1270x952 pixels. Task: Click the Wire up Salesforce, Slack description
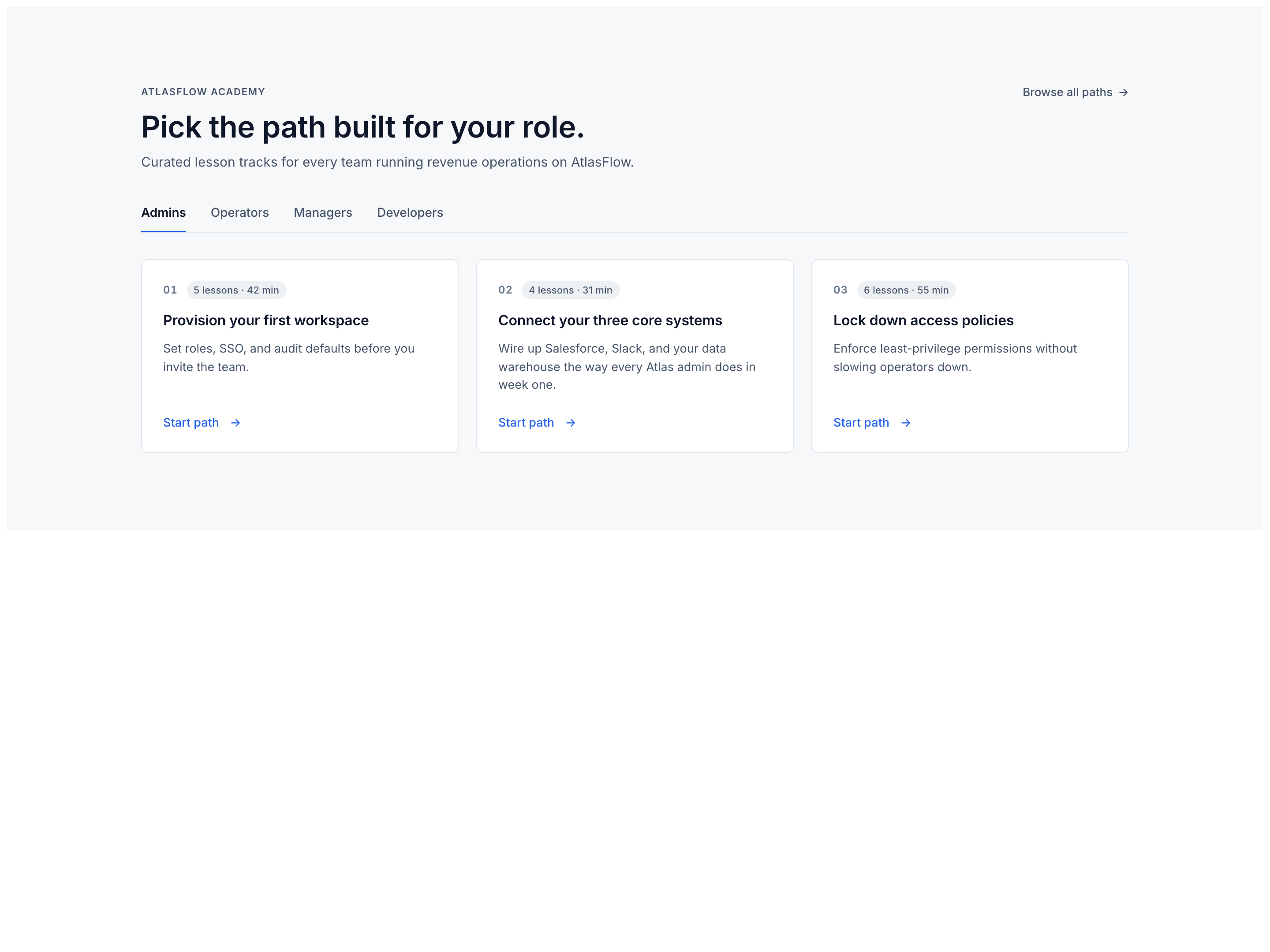627,367
